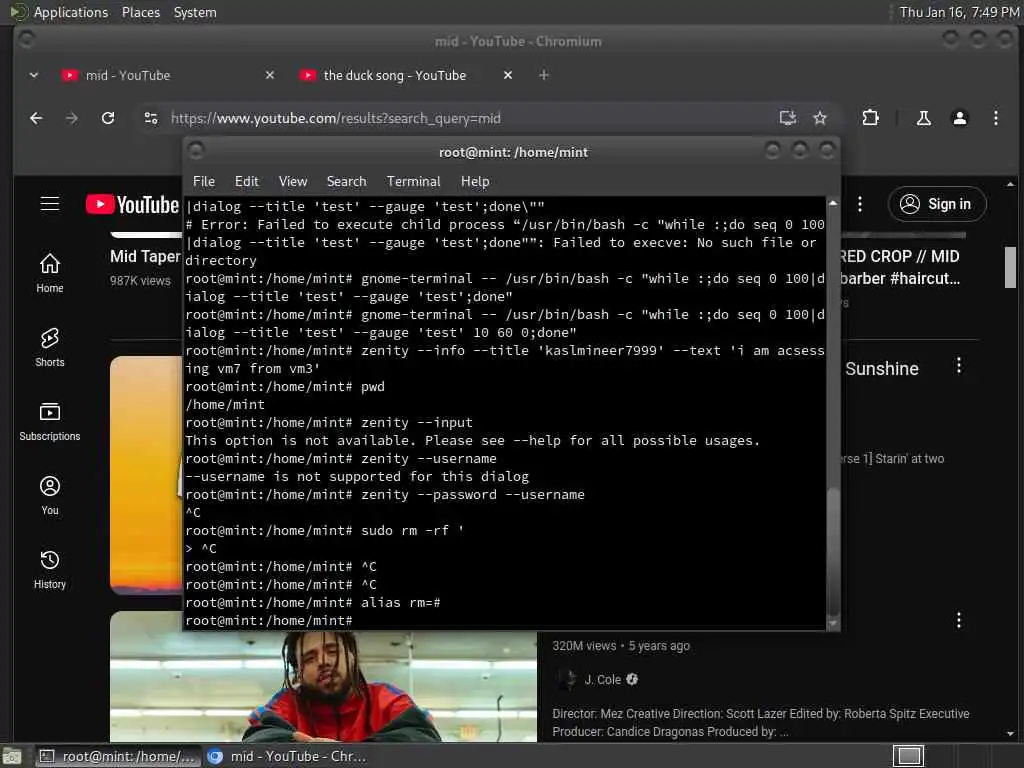Reload the YouTube page
1024x768 pixels.
click(x=108, y=118)
